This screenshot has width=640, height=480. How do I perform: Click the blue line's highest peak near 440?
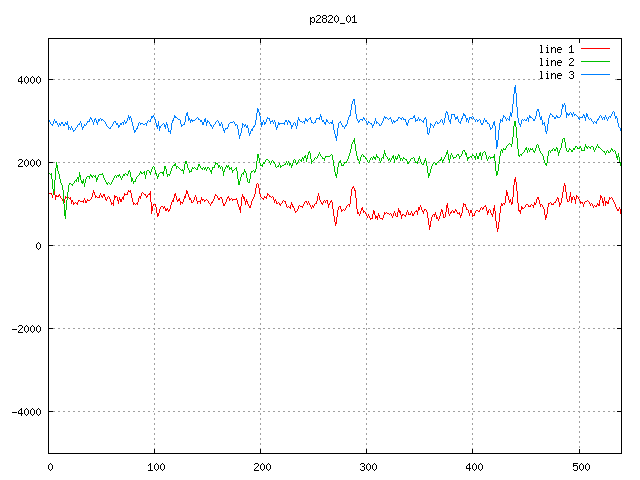(516, 86)
